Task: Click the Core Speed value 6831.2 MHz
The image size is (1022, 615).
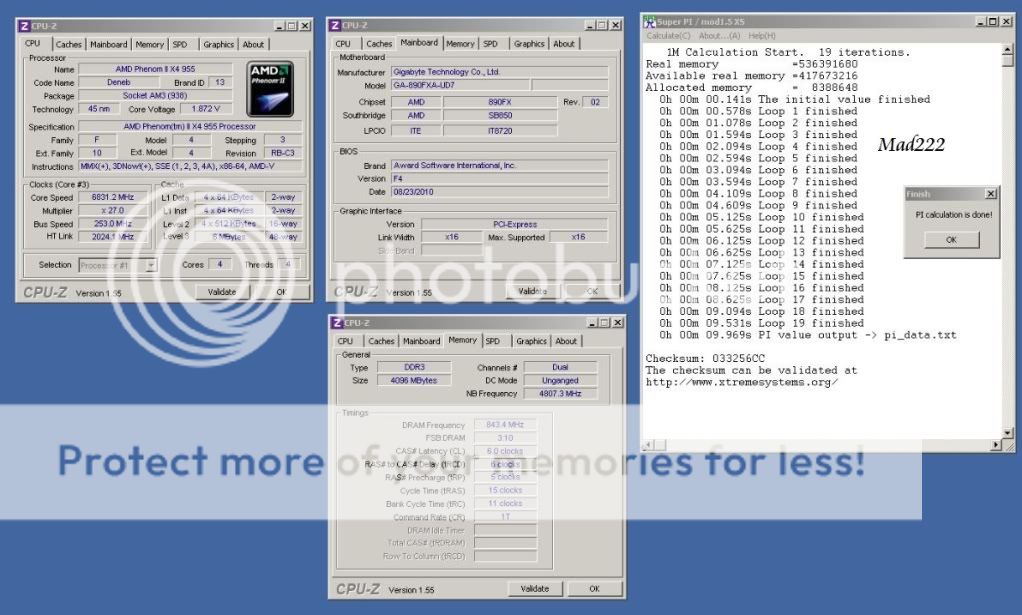Action: click(x=113, y=197)
